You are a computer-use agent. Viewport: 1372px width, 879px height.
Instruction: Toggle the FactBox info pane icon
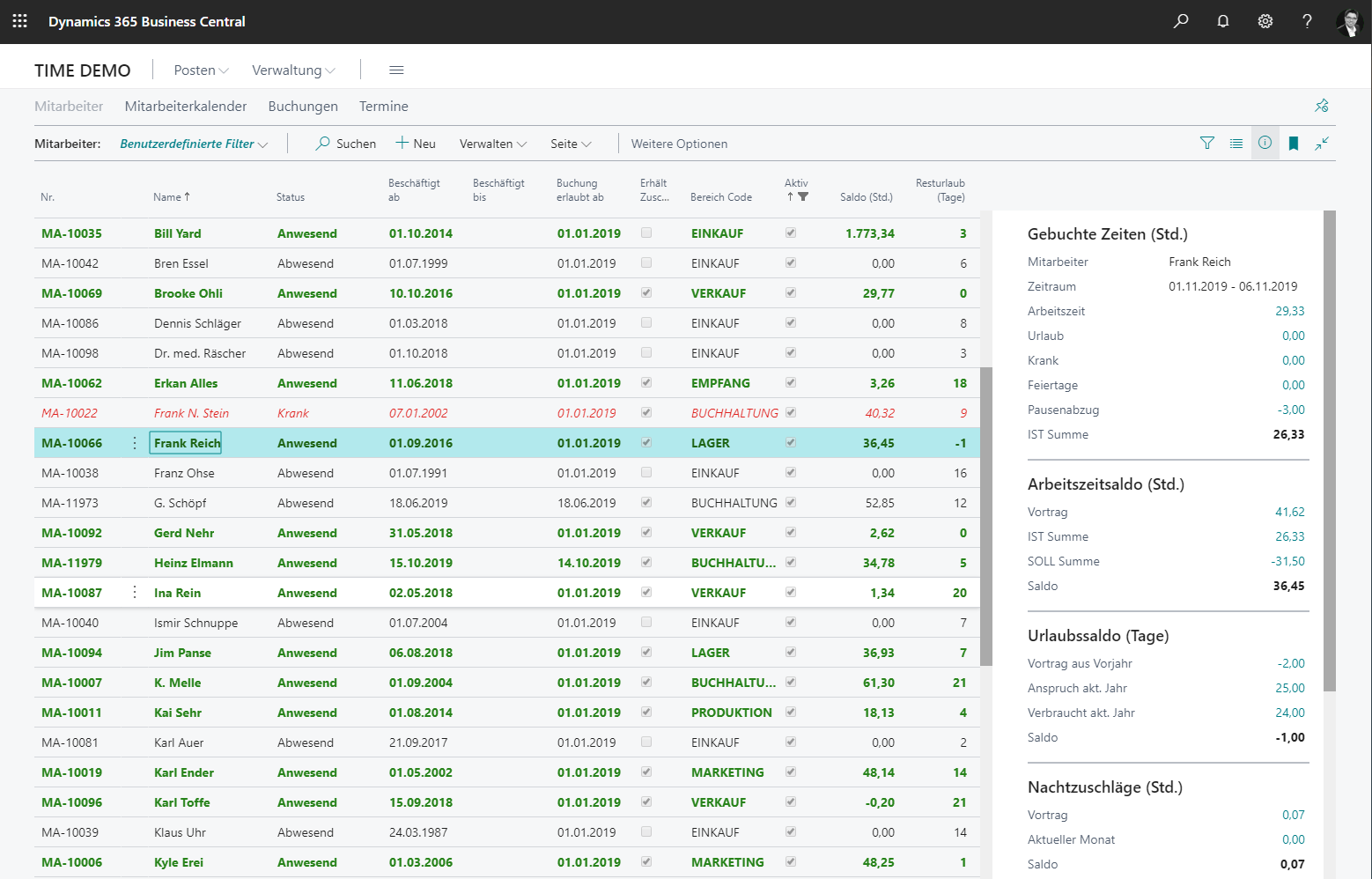click(1265, 143)
